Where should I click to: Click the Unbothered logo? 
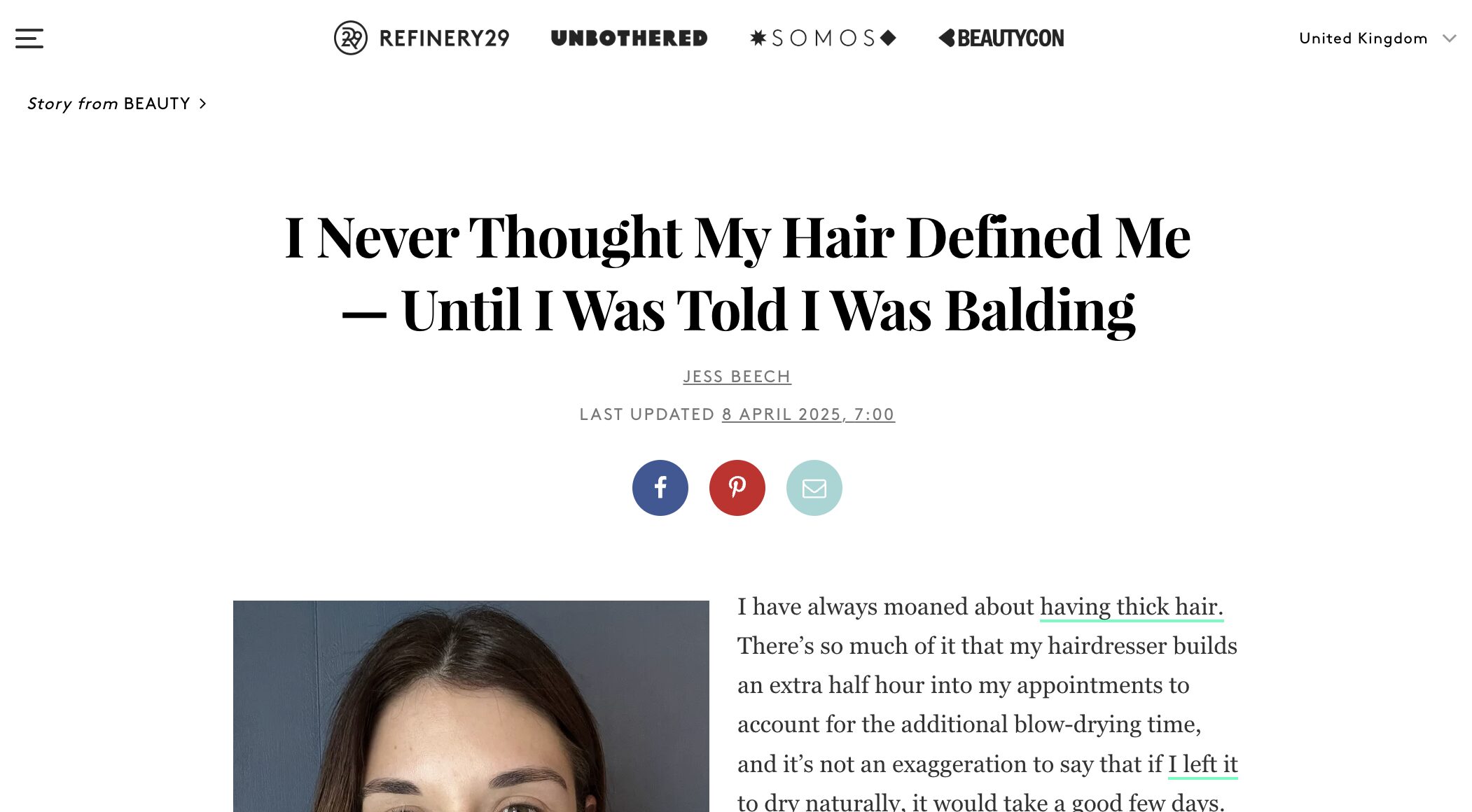tap(629, 38)
